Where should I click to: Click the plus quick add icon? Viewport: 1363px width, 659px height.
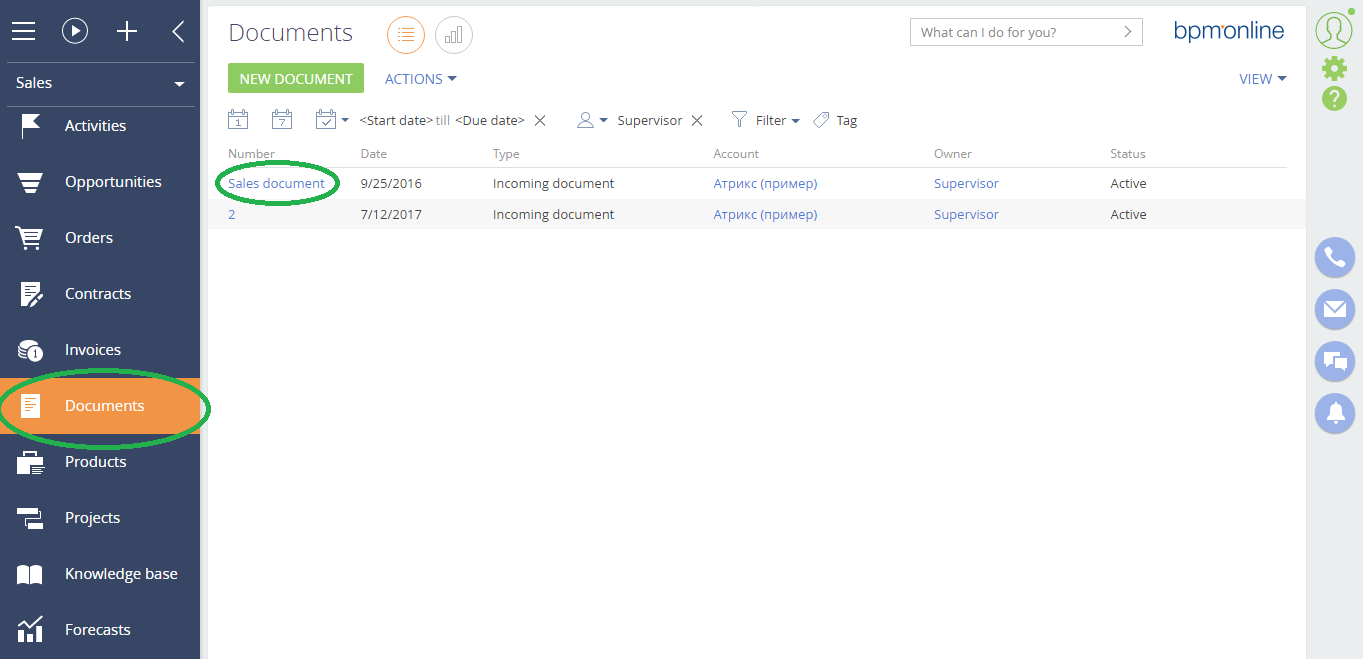(127, 32)
